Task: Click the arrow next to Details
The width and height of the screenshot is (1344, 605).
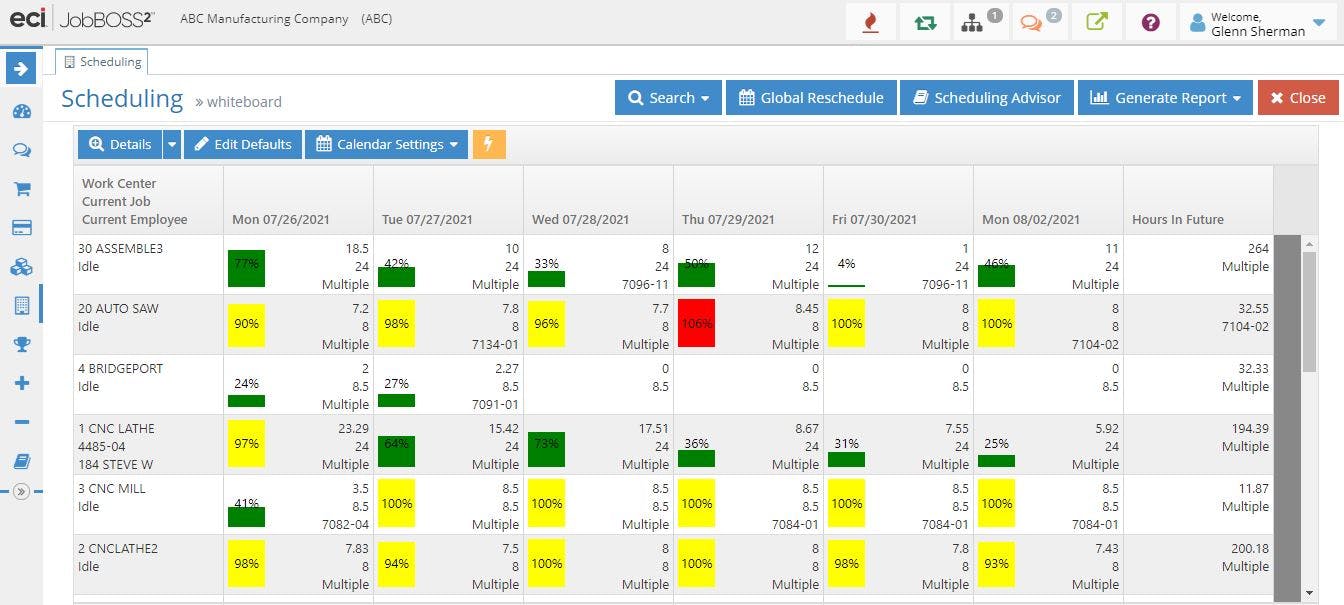Action: (x=171, y=144)
